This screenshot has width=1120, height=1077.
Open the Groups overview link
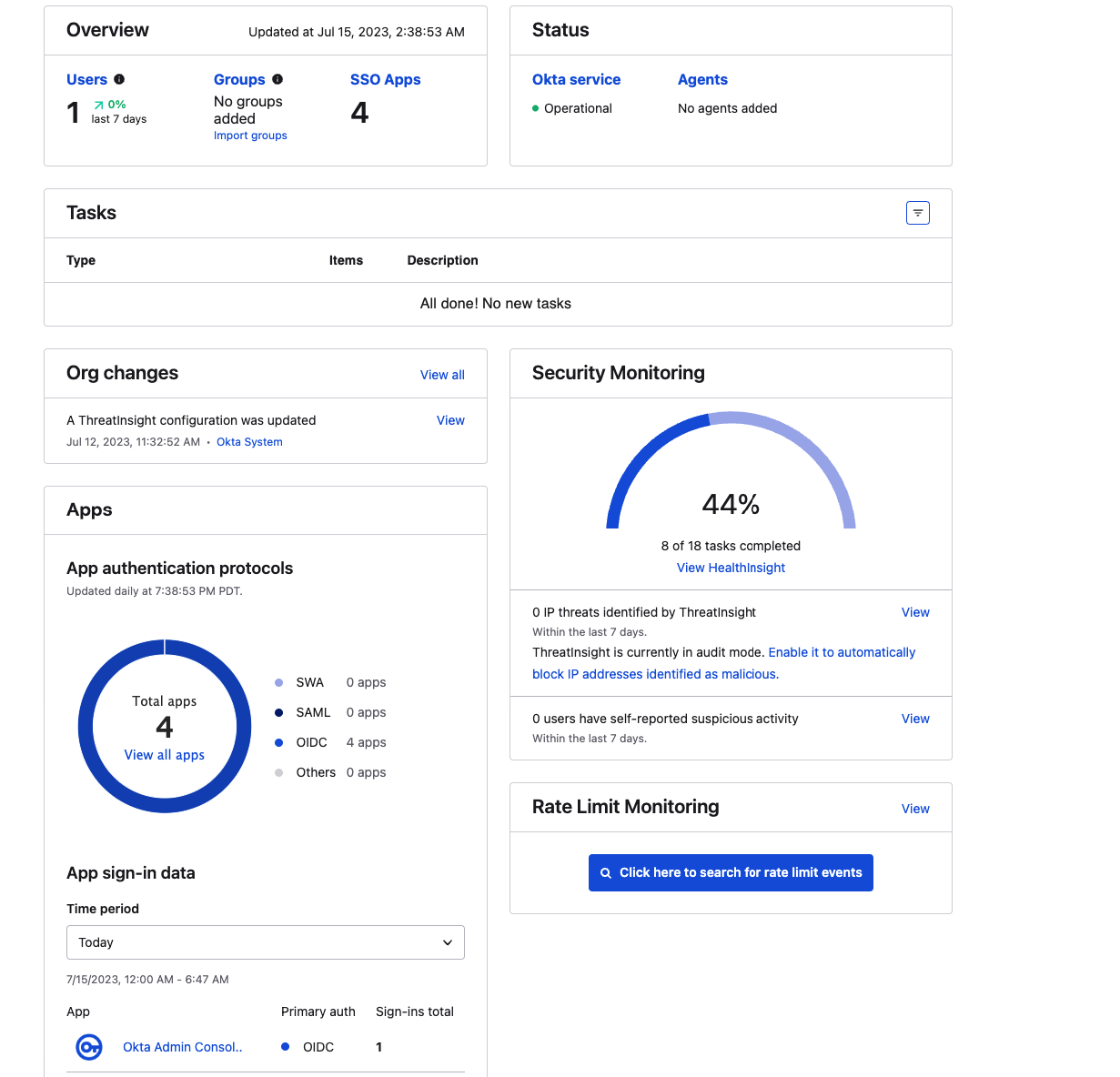tap(239, 79)
